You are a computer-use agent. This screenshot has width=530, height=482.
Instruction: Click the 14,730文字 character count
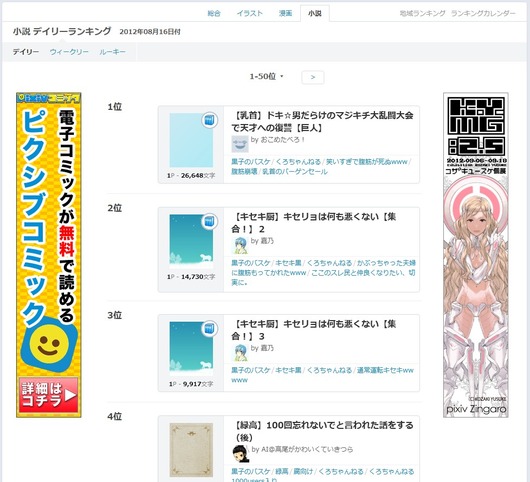[x=198, y=276]
